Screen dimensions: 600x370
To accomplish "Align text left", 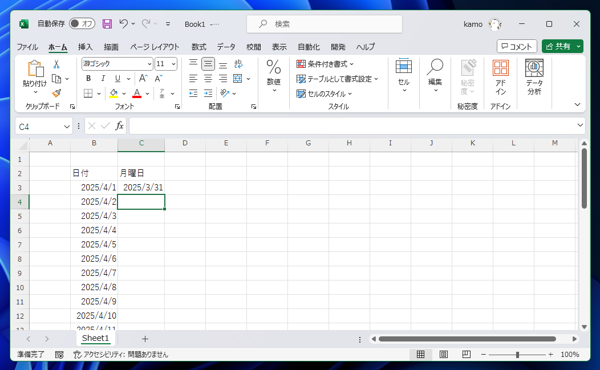I will [193, 78].
